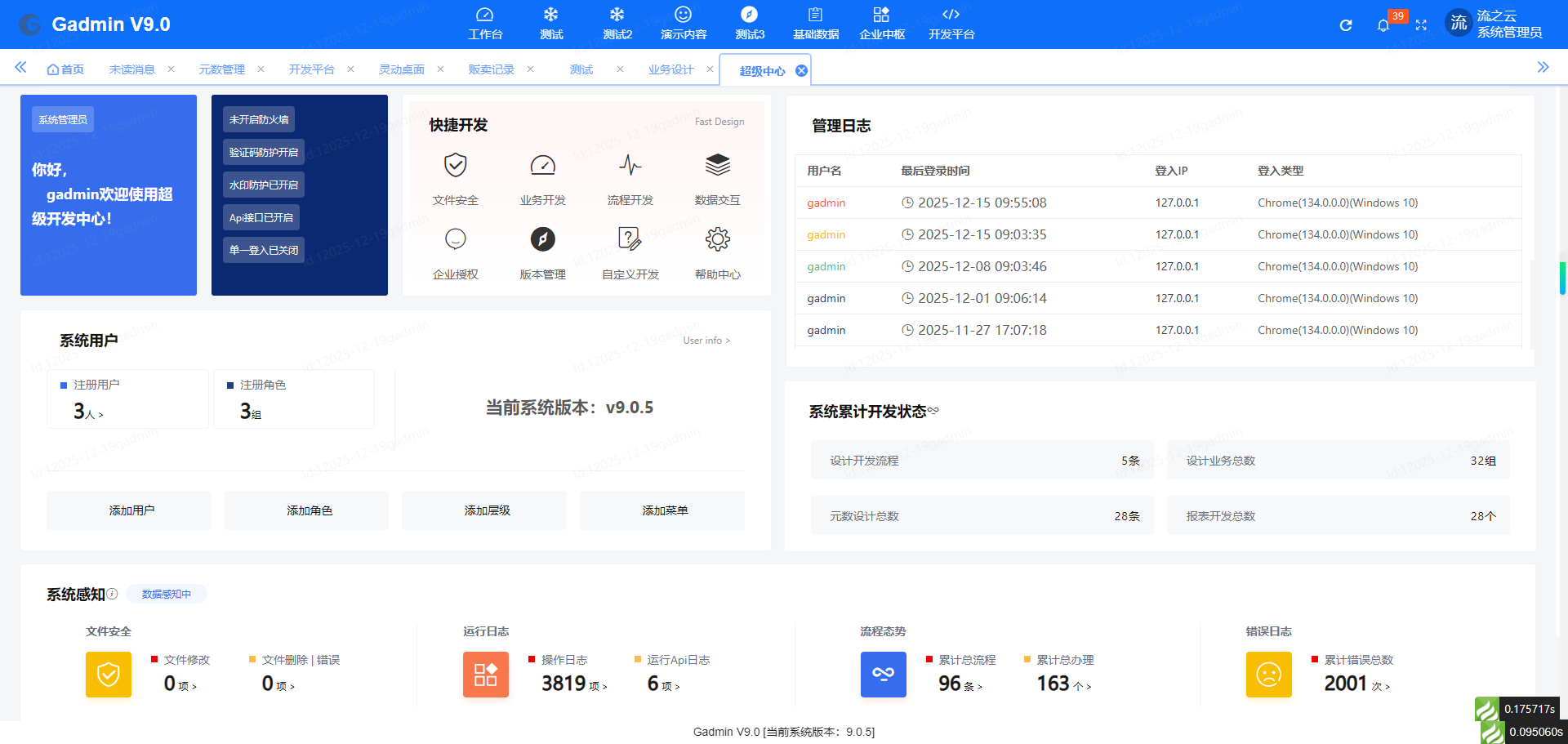Click the 自定义开发 pencil icon
1568x744 pixels.
coord(630,239)
